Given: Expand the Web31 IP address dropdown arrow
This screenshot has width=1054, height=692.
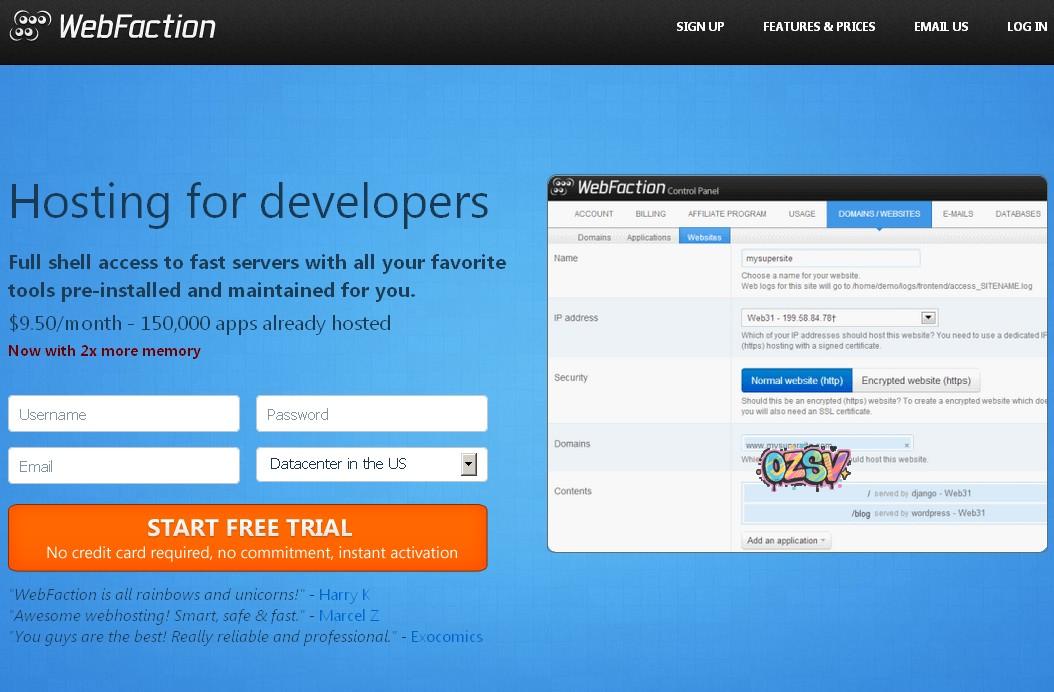Looking at the screenshot, I should tap(928, 317).
